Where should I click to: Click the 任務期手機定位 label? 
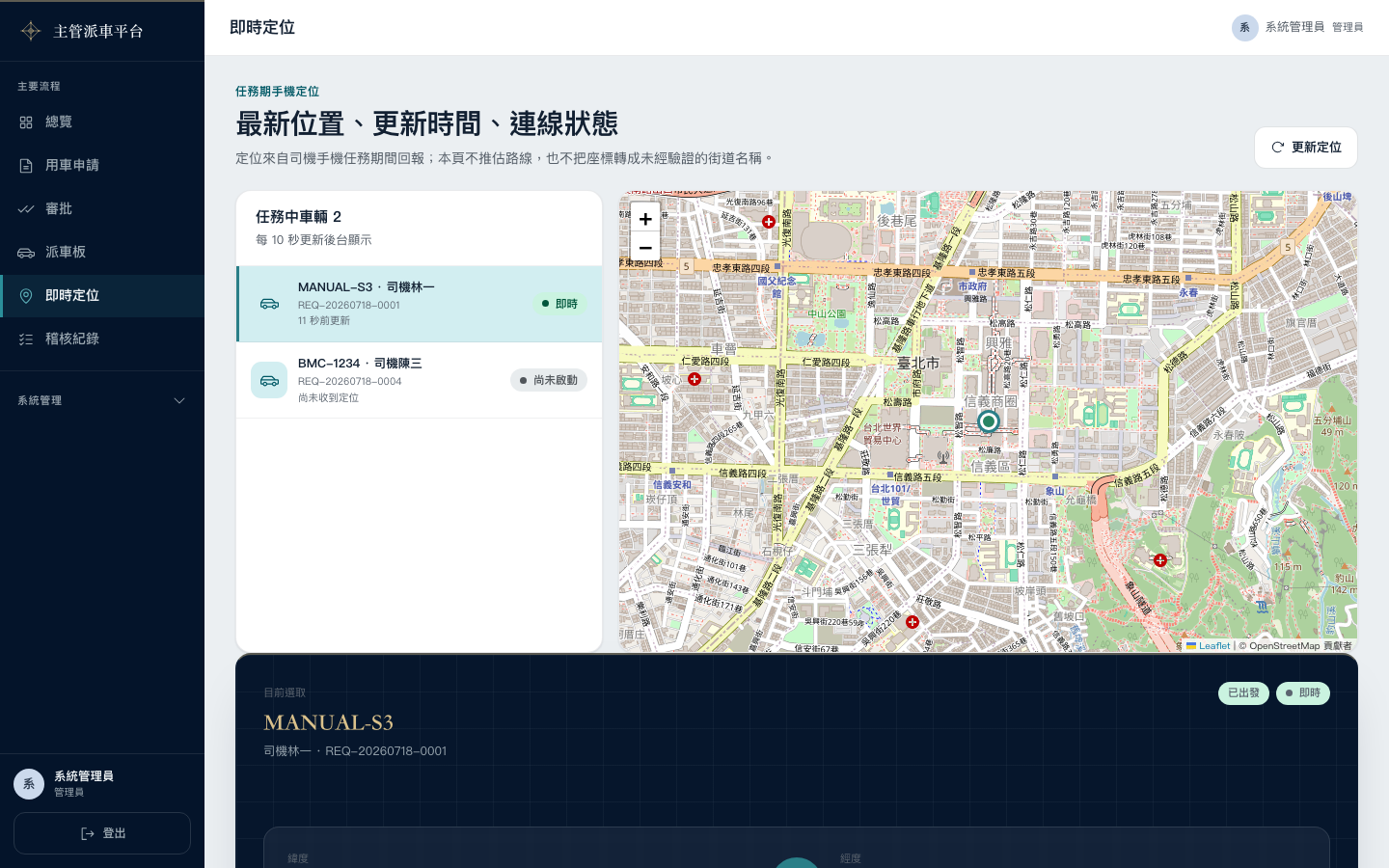point(277,92)
